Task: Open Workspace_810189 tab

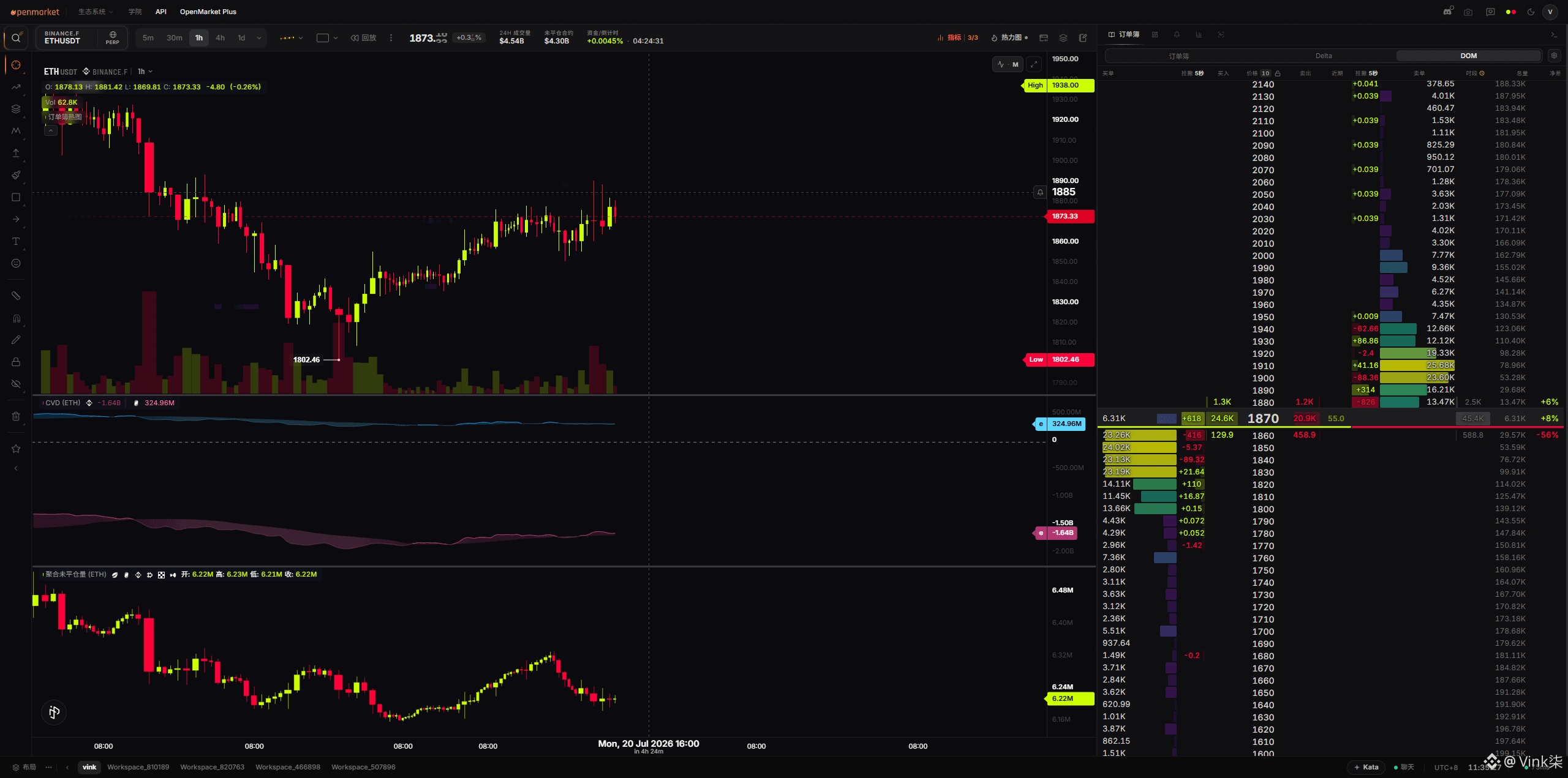Action: click(x=138, y=767)
